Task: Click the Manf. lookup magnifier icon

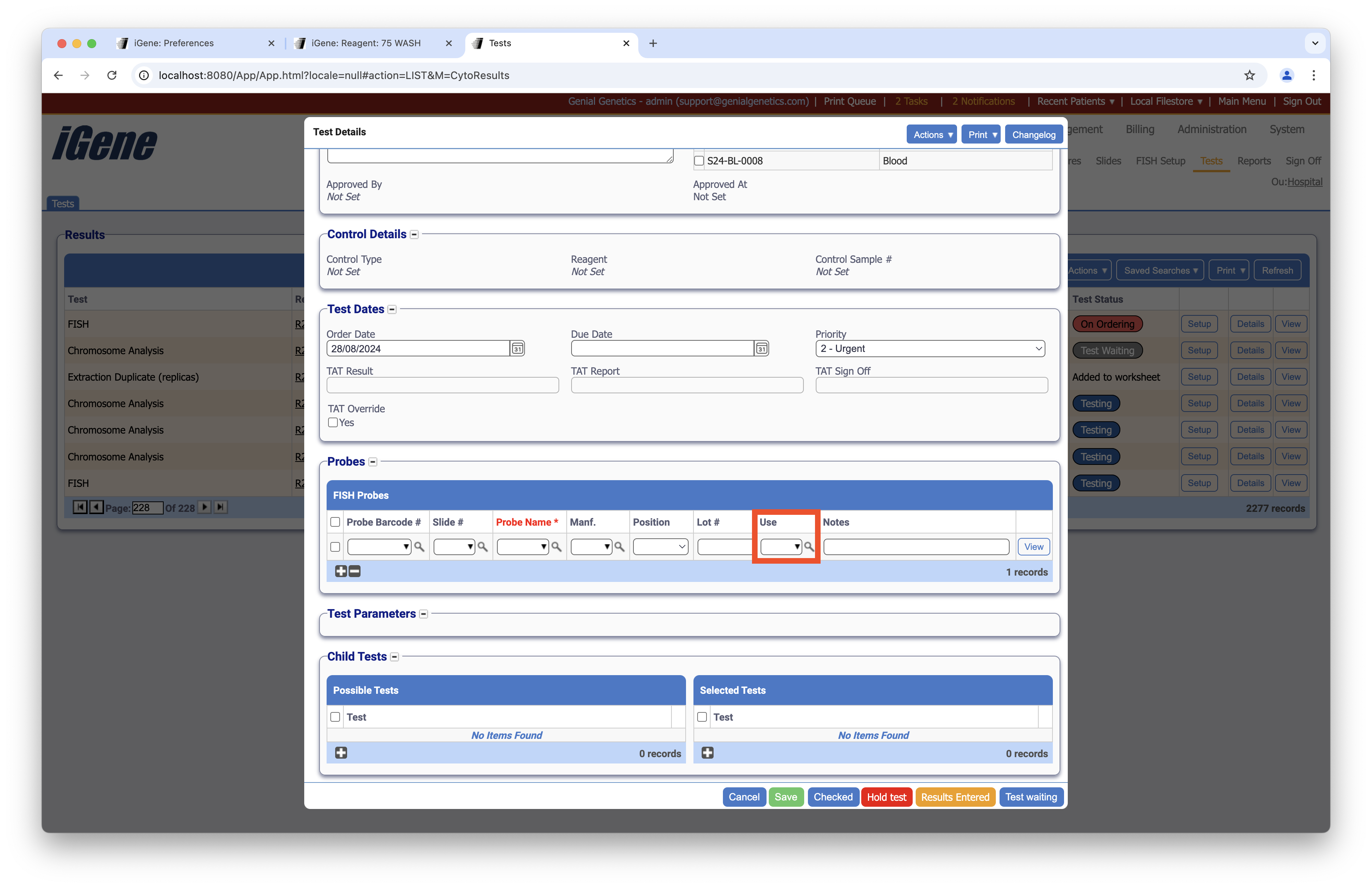Action: [x=619, y=547]
